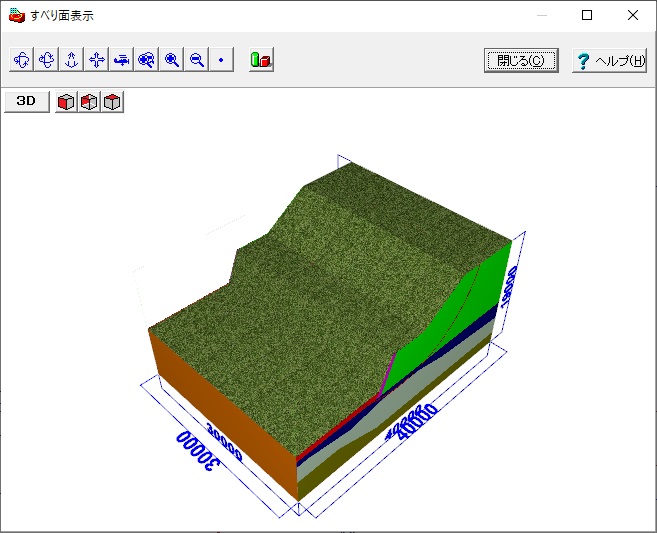657x533 pixels.
Task: Click the zoom in magnifier
Action: tap(172, 60)
